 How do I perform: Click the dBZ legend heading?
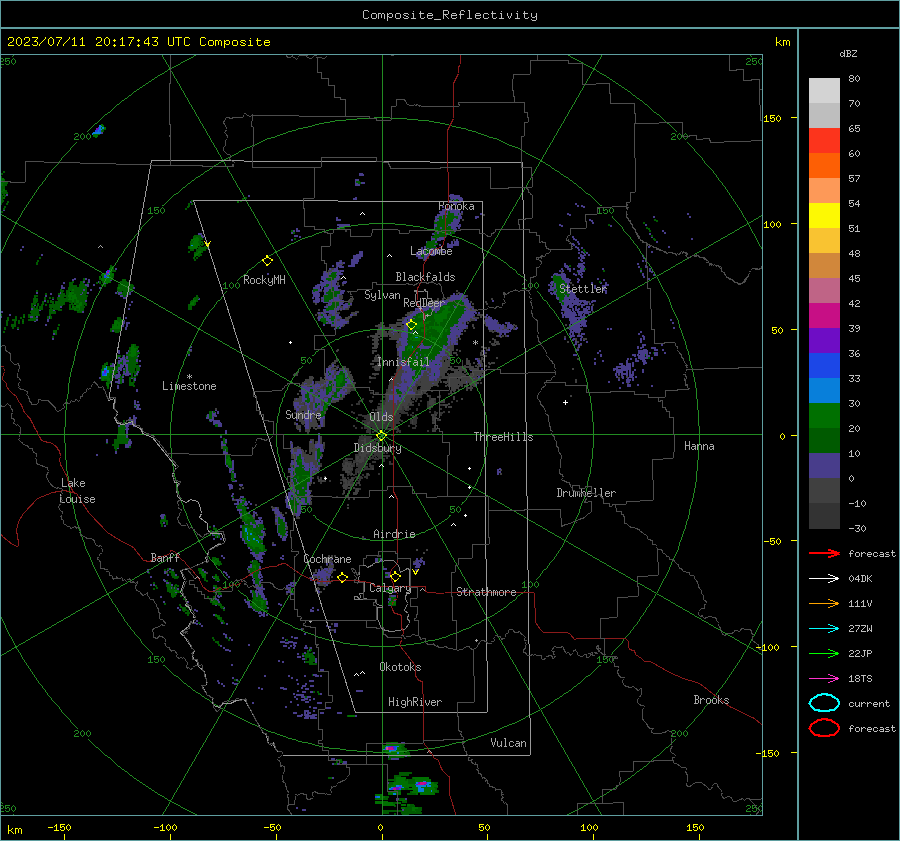tap(848, 53)
